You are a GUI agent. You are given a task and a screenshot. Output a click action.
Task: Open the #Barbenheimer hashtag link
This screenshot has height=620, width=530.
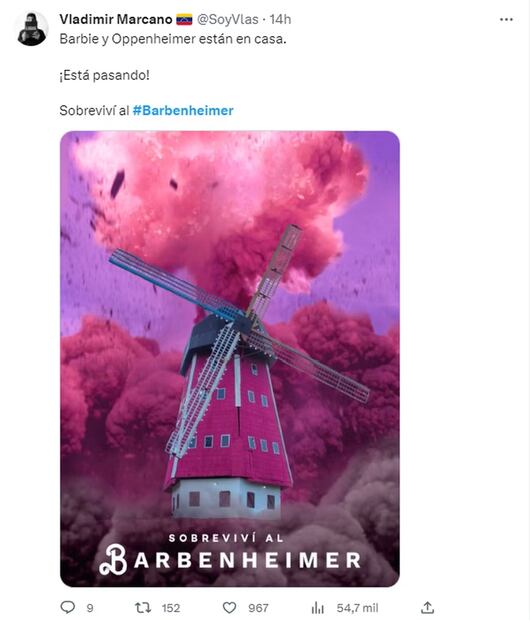point(183,110)
